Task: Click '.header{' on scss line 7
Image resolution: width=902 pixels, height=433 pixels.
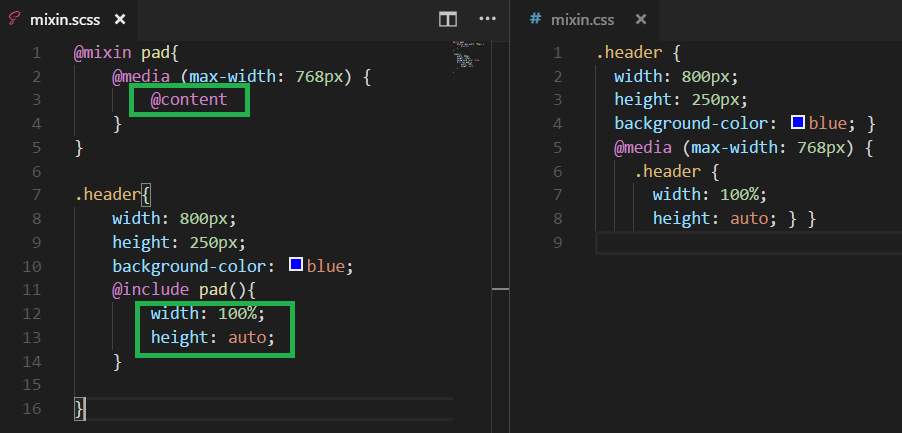Action: [112, 195]
